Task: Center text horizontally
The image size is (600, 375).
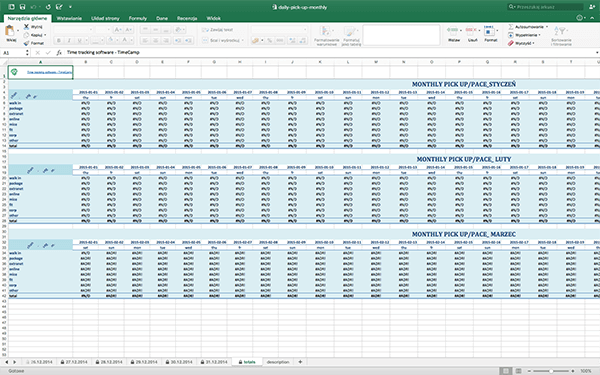Action: pyautogui.click(x=155, y=40)
